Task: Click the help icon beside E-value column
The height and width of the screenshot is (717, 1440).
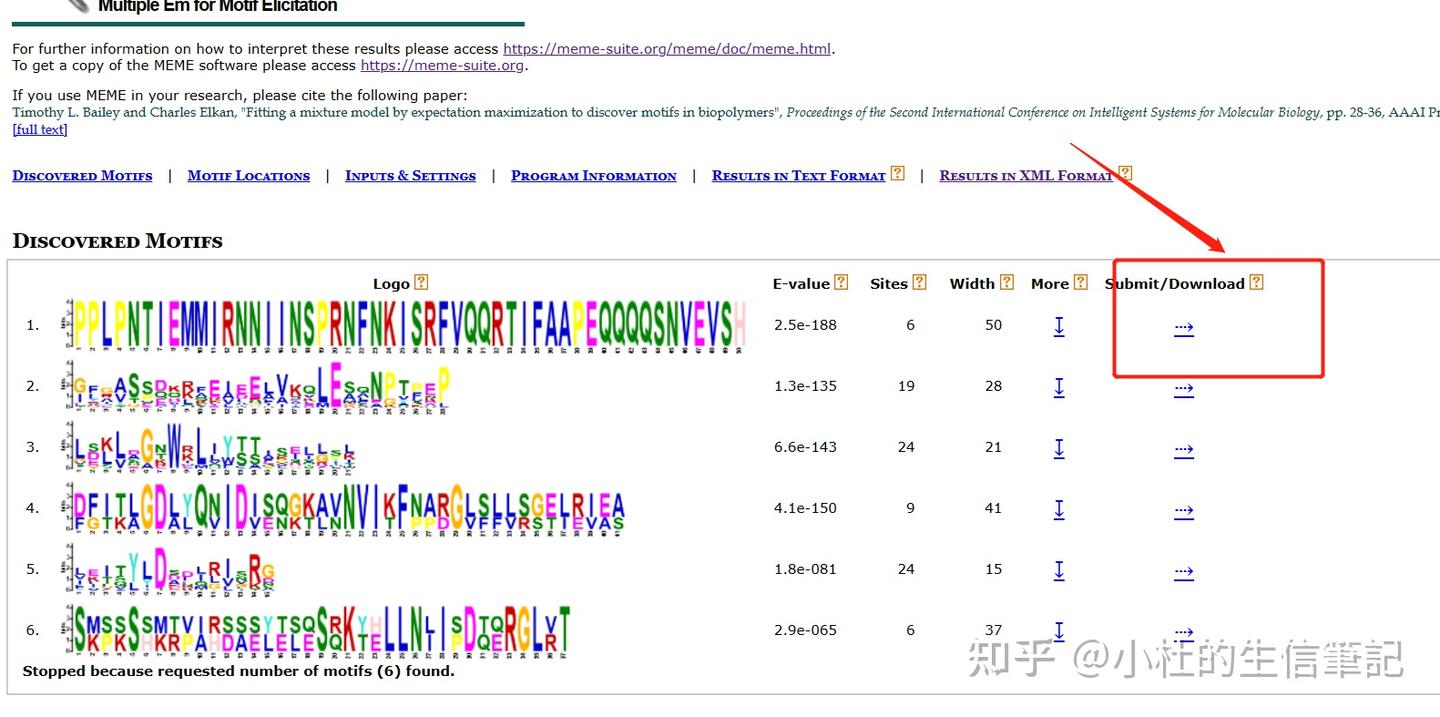Action: pyautogui.click(x=840, y=282)
